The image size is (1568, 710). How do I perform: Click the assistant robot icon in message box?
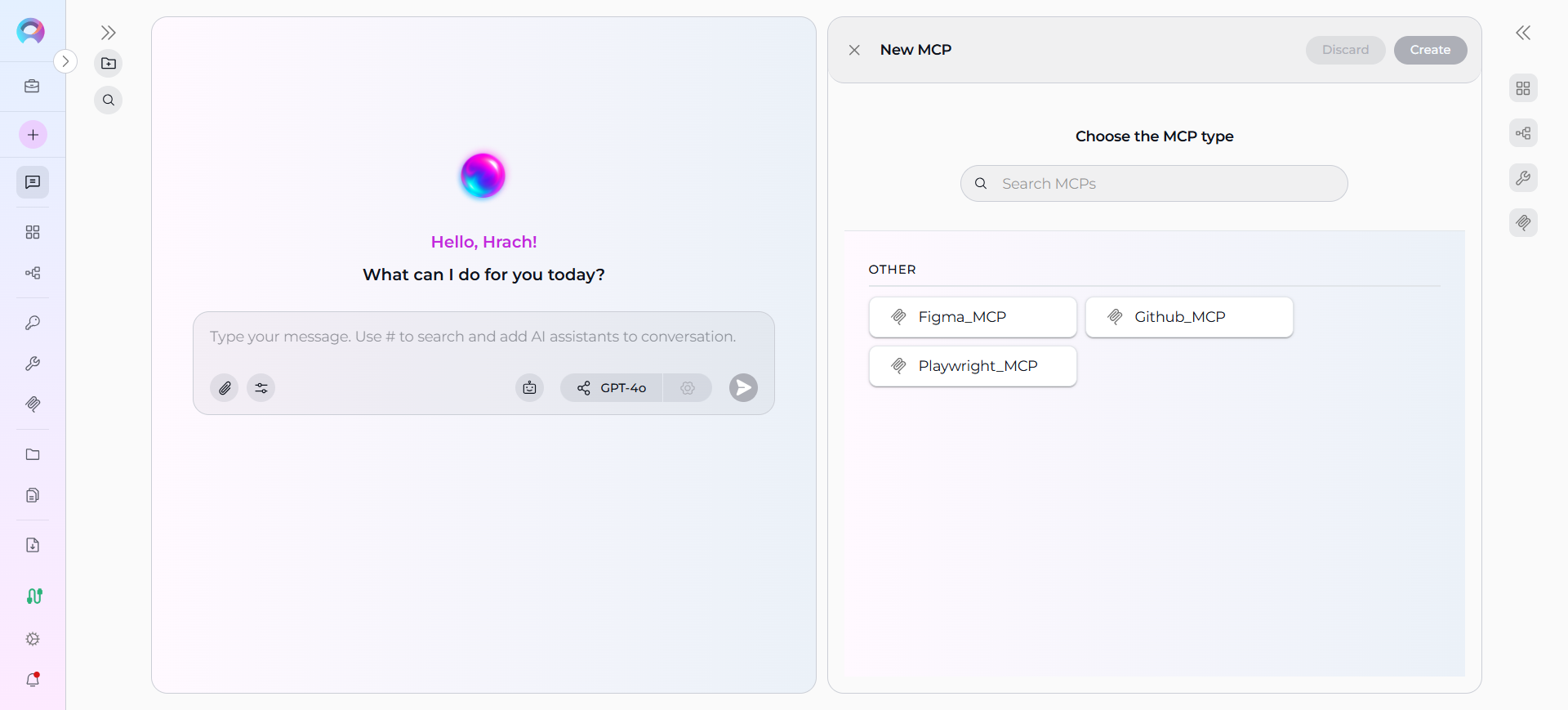[x=529, y=388]
